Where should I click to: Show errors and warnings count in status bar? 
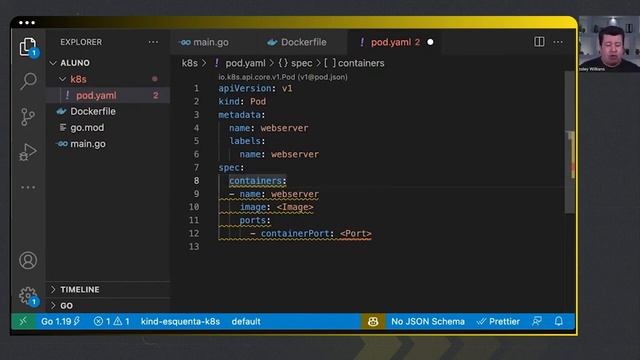coord(111,322)
